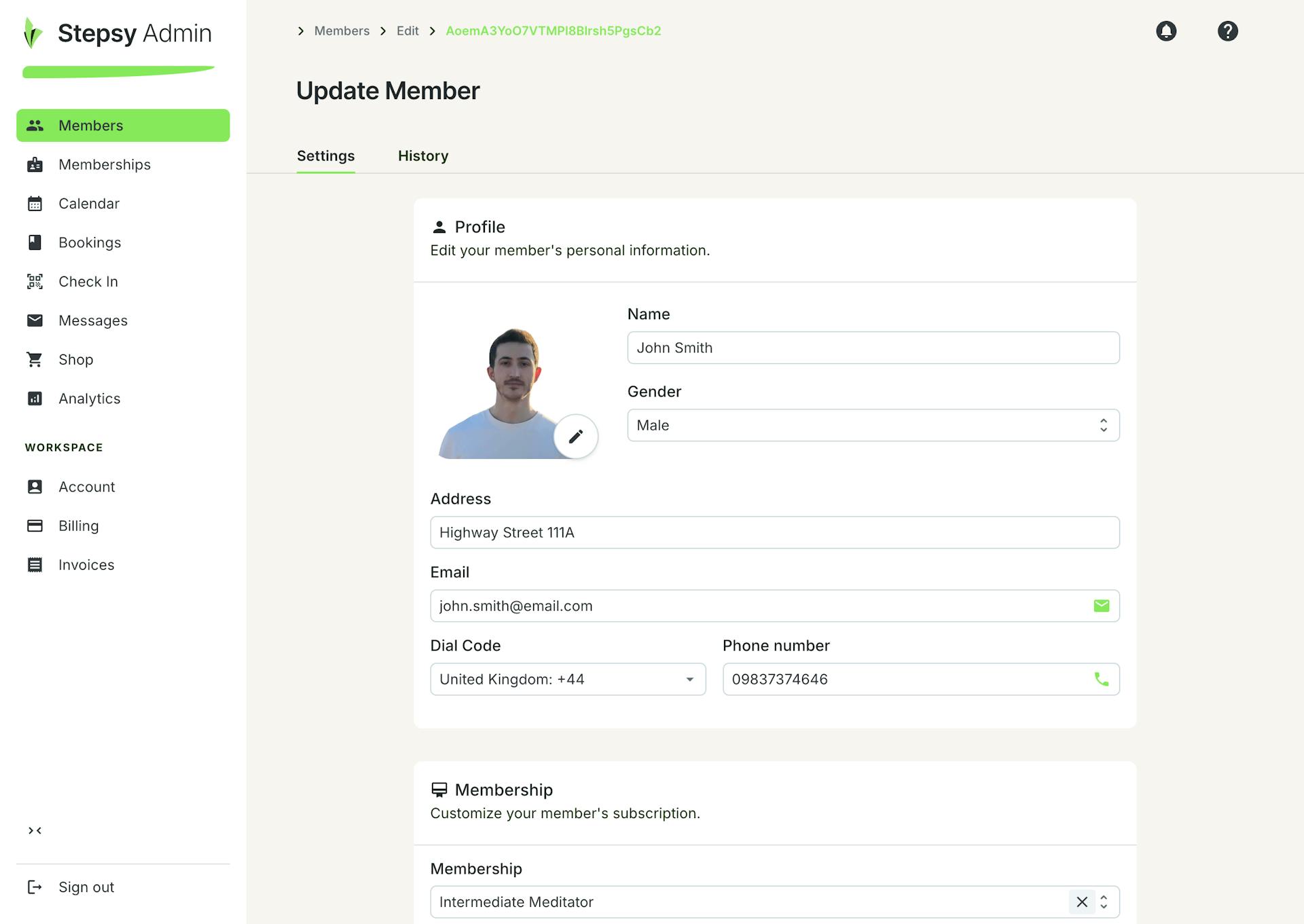Screen dimensions: 1304x924
Task: Clear the Intermediate Meditator membership
Action: pyautogui.click(x=1082, y=901)
